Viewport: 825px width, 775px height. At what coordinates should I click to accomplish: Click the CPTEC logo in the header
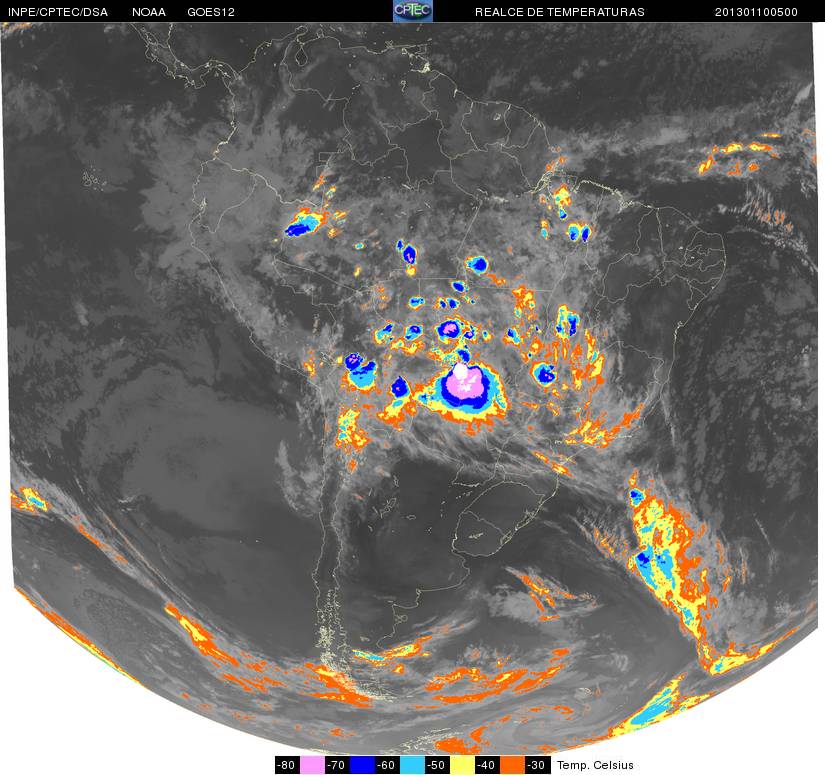(x=413, y=11)
